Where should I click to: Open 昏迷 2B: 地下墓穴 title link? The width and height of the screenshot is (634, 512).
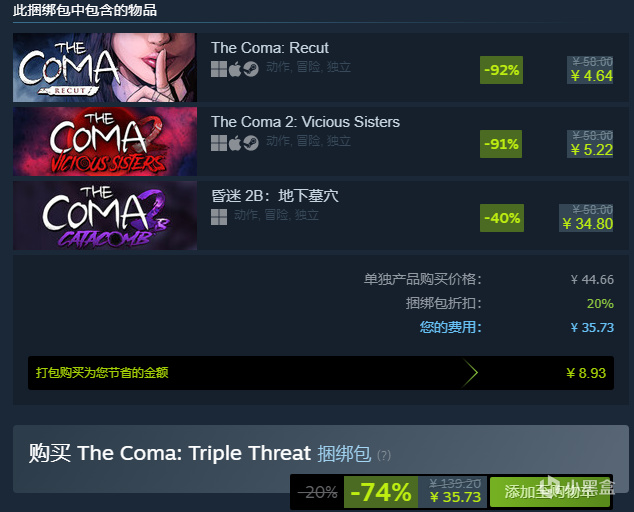coord(275,196)
